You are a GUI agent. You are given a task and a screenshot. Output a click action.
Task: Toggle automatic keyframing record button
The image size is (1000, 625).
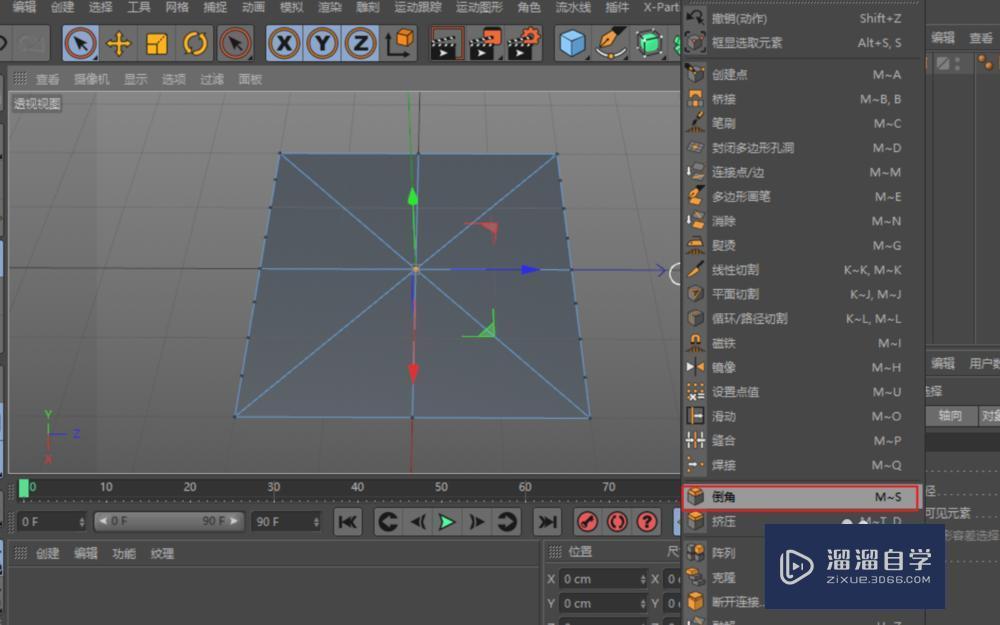(x=617, y=522)
